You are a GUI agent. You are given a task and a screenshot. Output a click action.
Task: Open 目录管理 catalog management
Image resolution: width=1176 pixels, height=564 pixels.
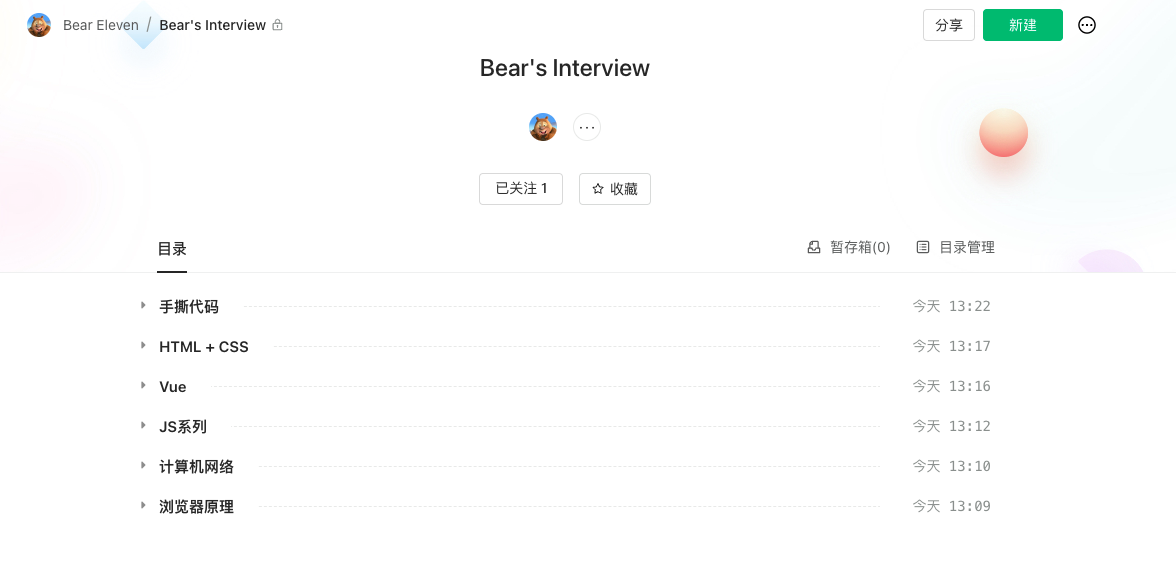click(956, 247)
